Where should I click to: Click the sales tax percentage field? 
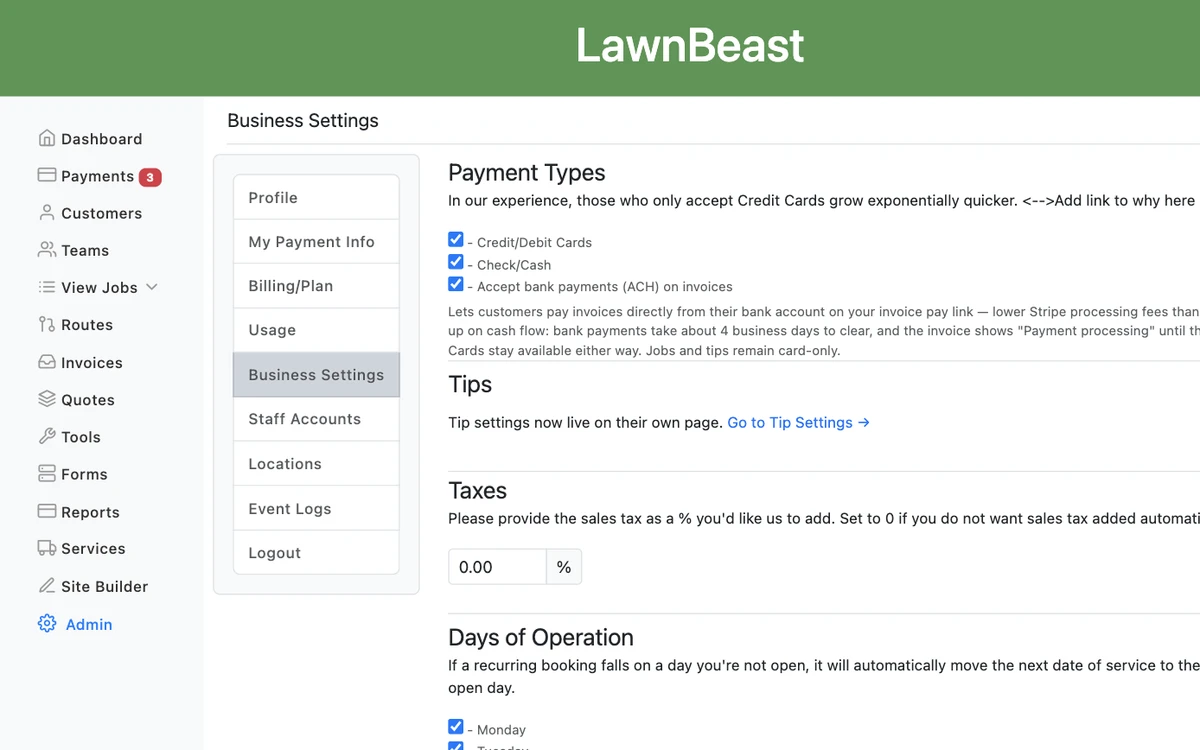pyautogui.click(x=497, y=567)
